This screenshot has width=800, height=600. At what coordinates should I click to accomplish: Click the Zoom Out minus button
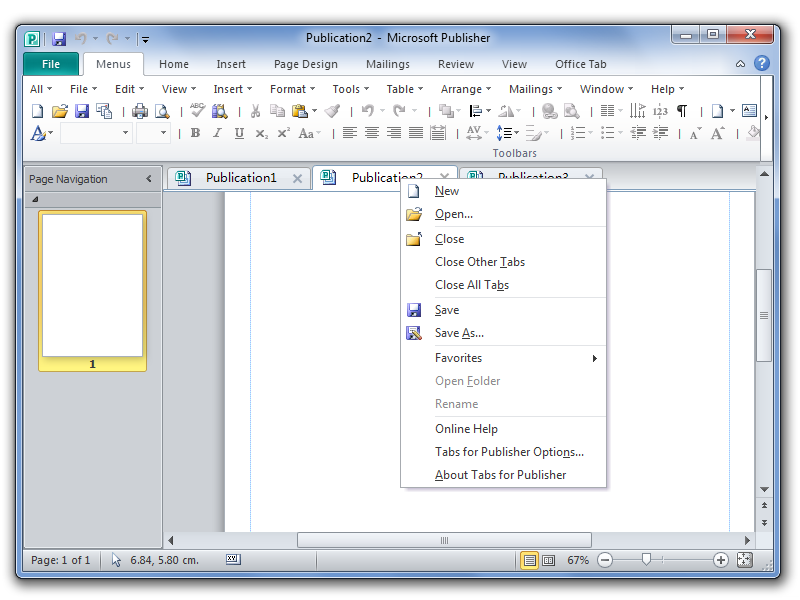coord(605,560)
